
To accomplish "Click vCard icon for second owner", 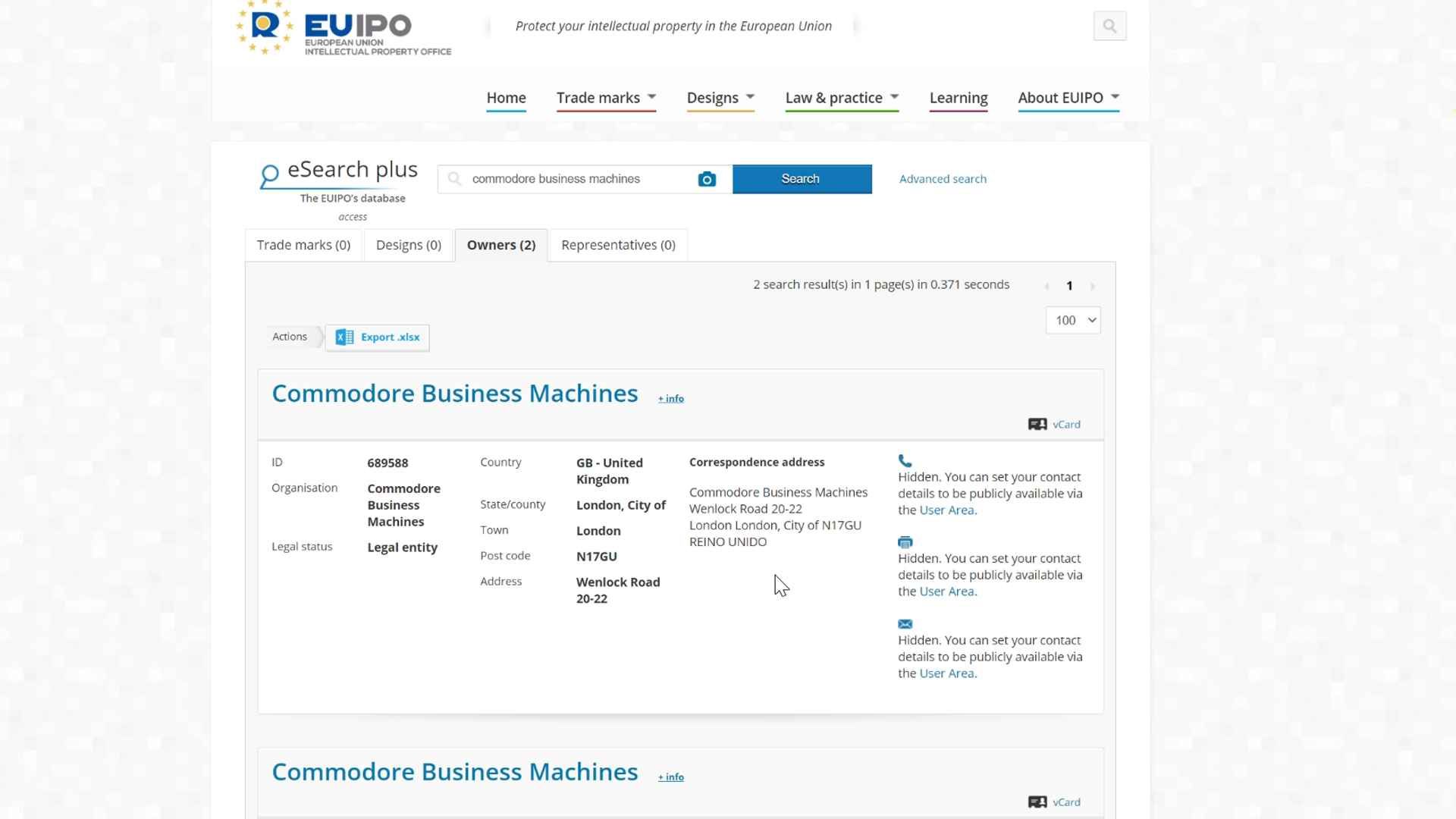I will coord(1037,802).
